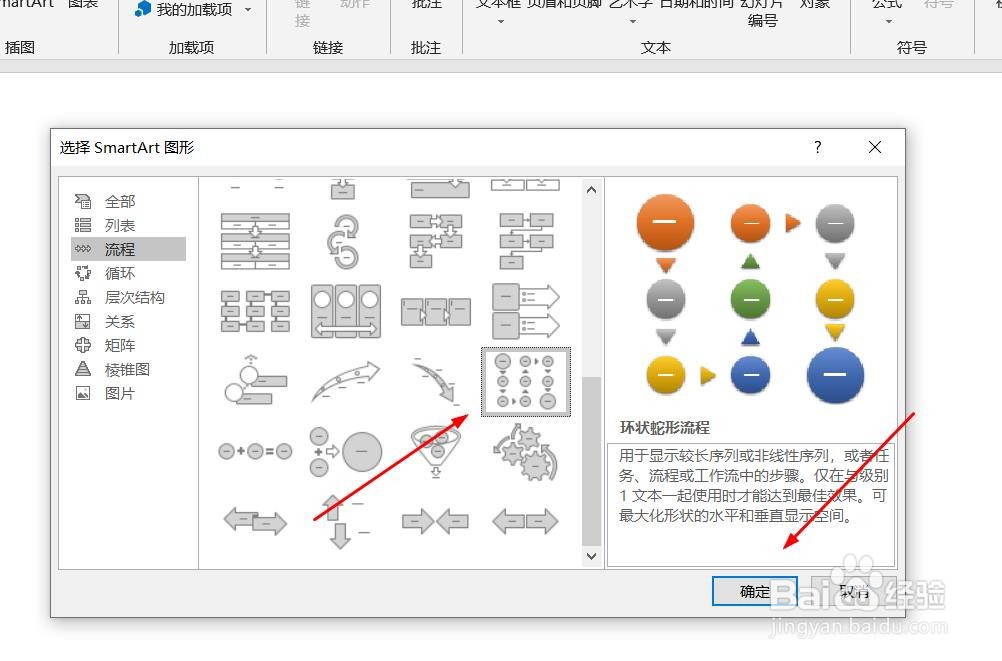1002x661 pixels.
Task: Select the 环状蛇形流程 SmartArt thumbnail
Action: click(524, 382)
